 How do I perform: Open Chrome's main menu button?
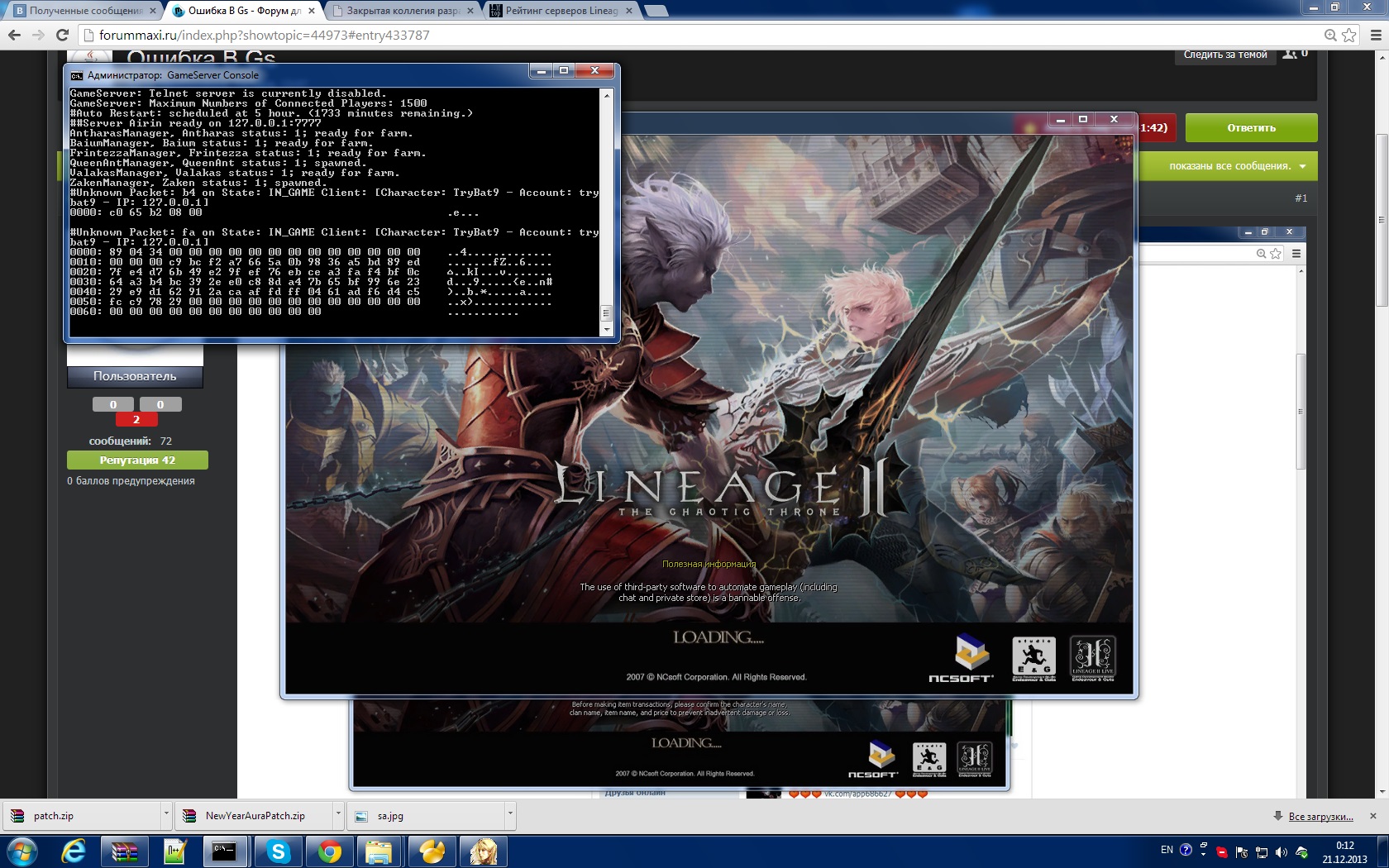(1376, 35)
